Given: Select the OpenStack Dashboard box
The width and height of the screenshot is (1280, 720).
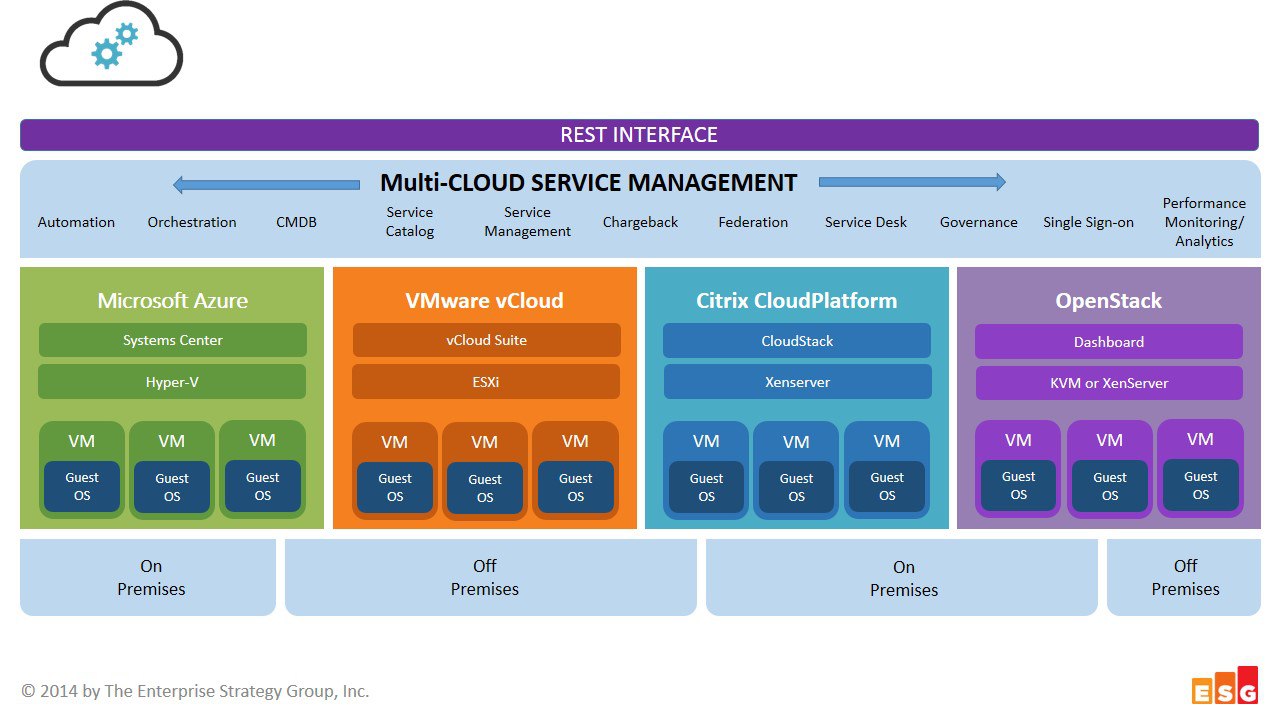Looking at the screenshot, I should tap(1109, 341).
